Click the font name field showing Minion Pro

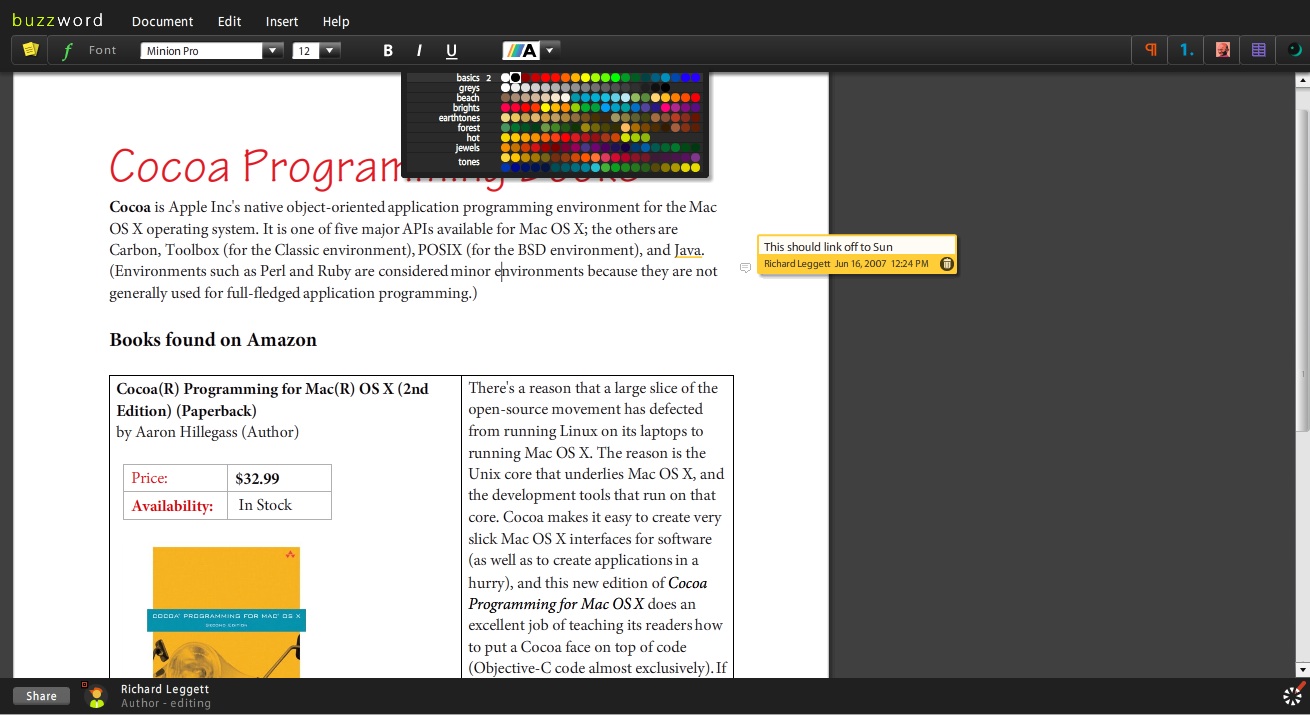click(201, 50)
